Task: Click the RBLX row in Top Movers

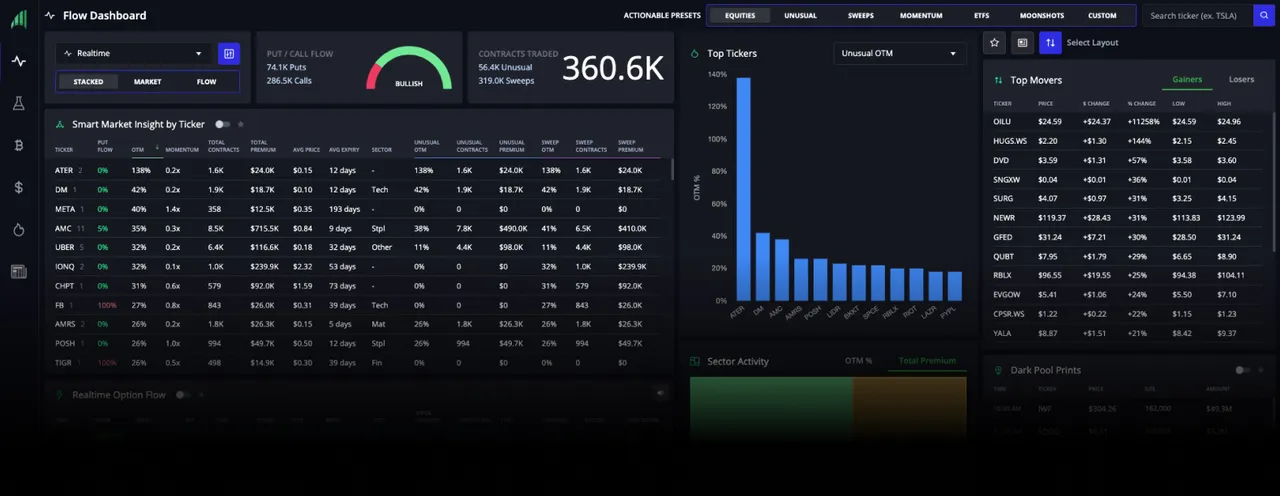Action: point(1129,275)
